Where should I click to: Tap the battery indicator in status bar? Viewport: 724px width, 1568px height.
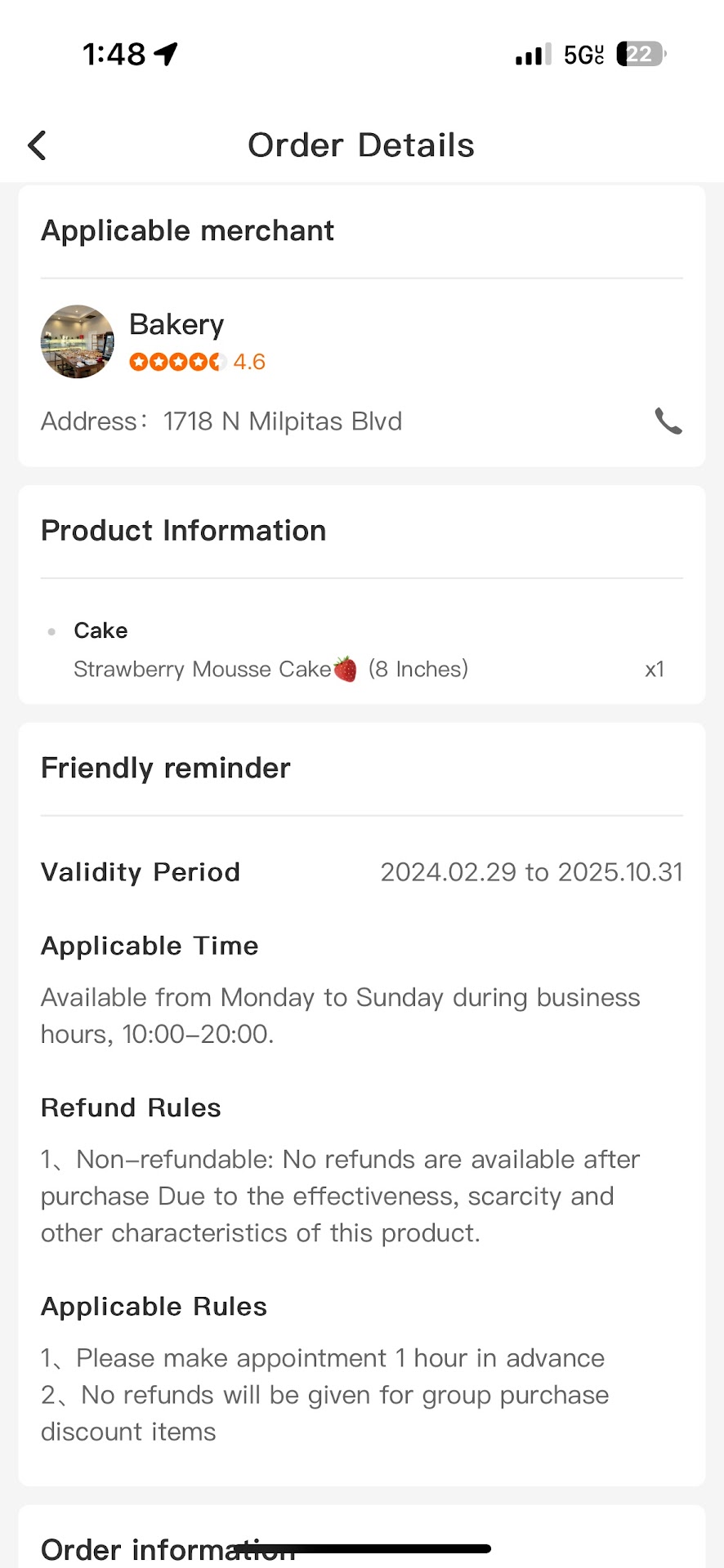[641, 54]
